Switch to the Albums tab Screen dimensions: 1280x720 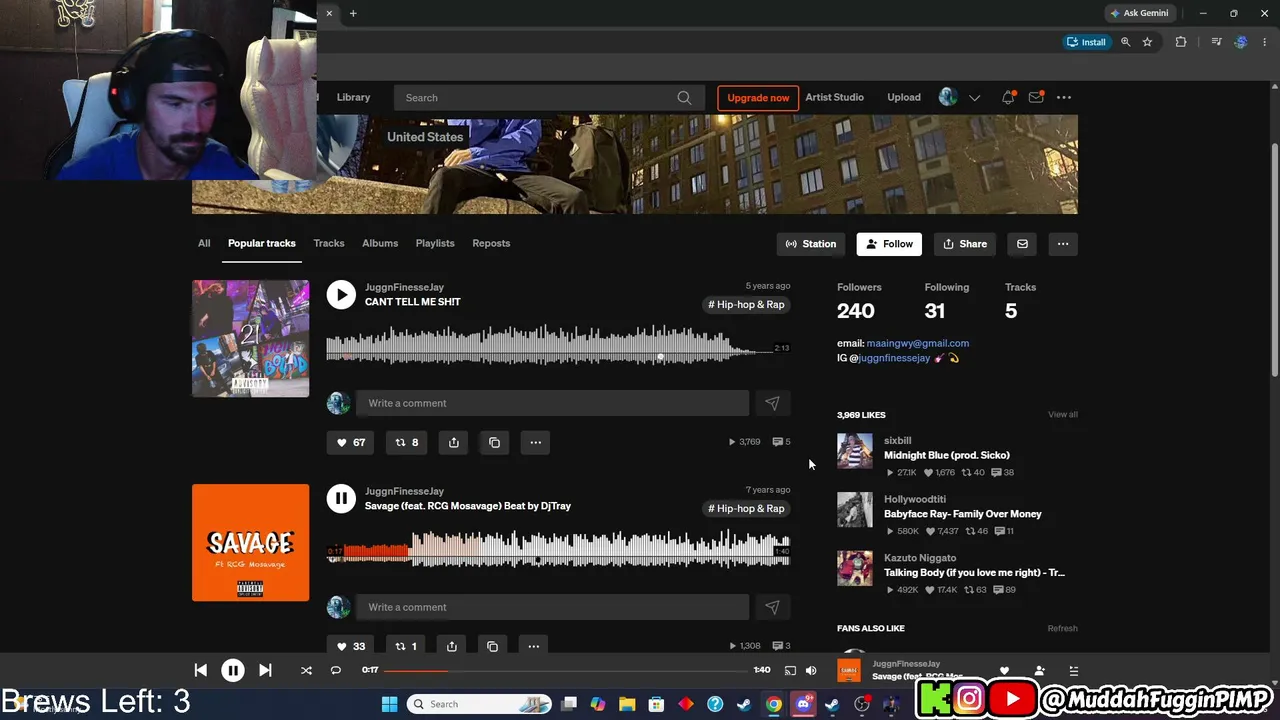click(380, 243)
